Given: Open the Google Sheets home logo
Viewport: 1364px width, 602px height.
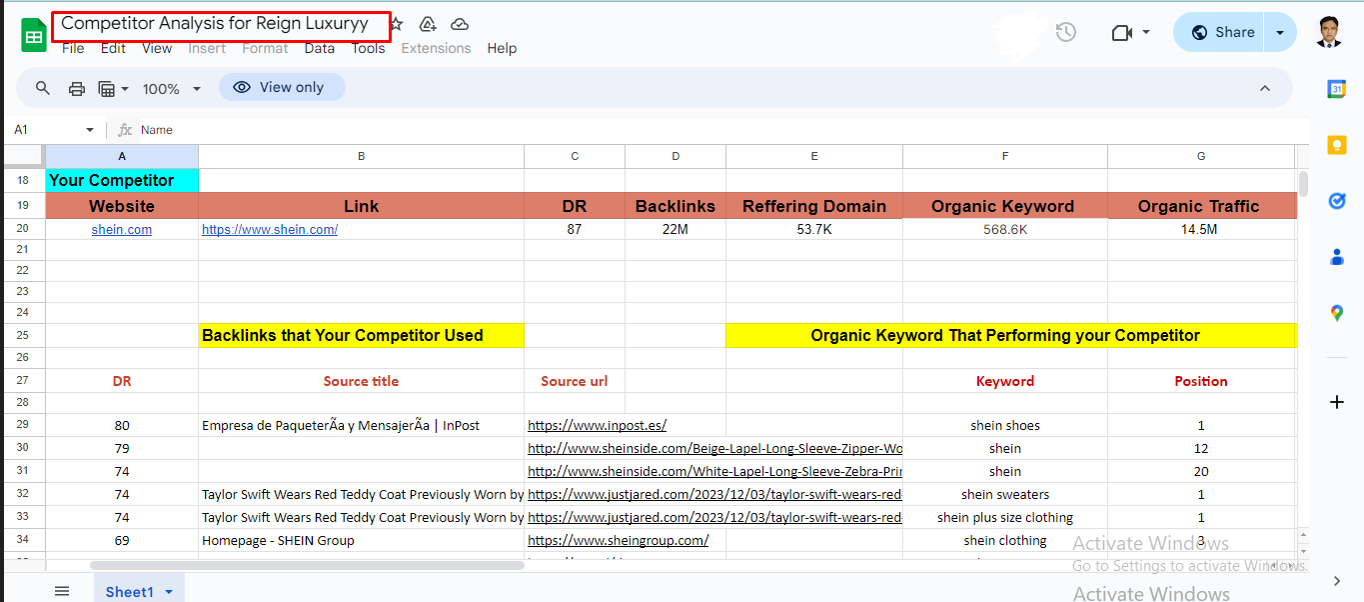Looking at the screenshot, I should 34,35.
